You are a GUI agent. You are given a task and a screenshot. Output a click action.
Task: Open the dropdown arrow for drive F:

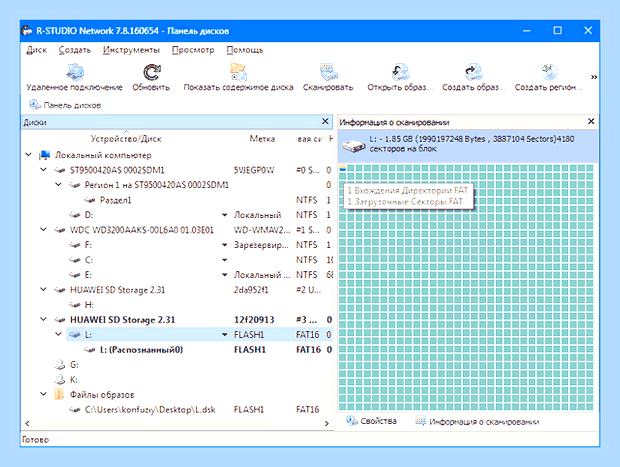tap(224, 245)
